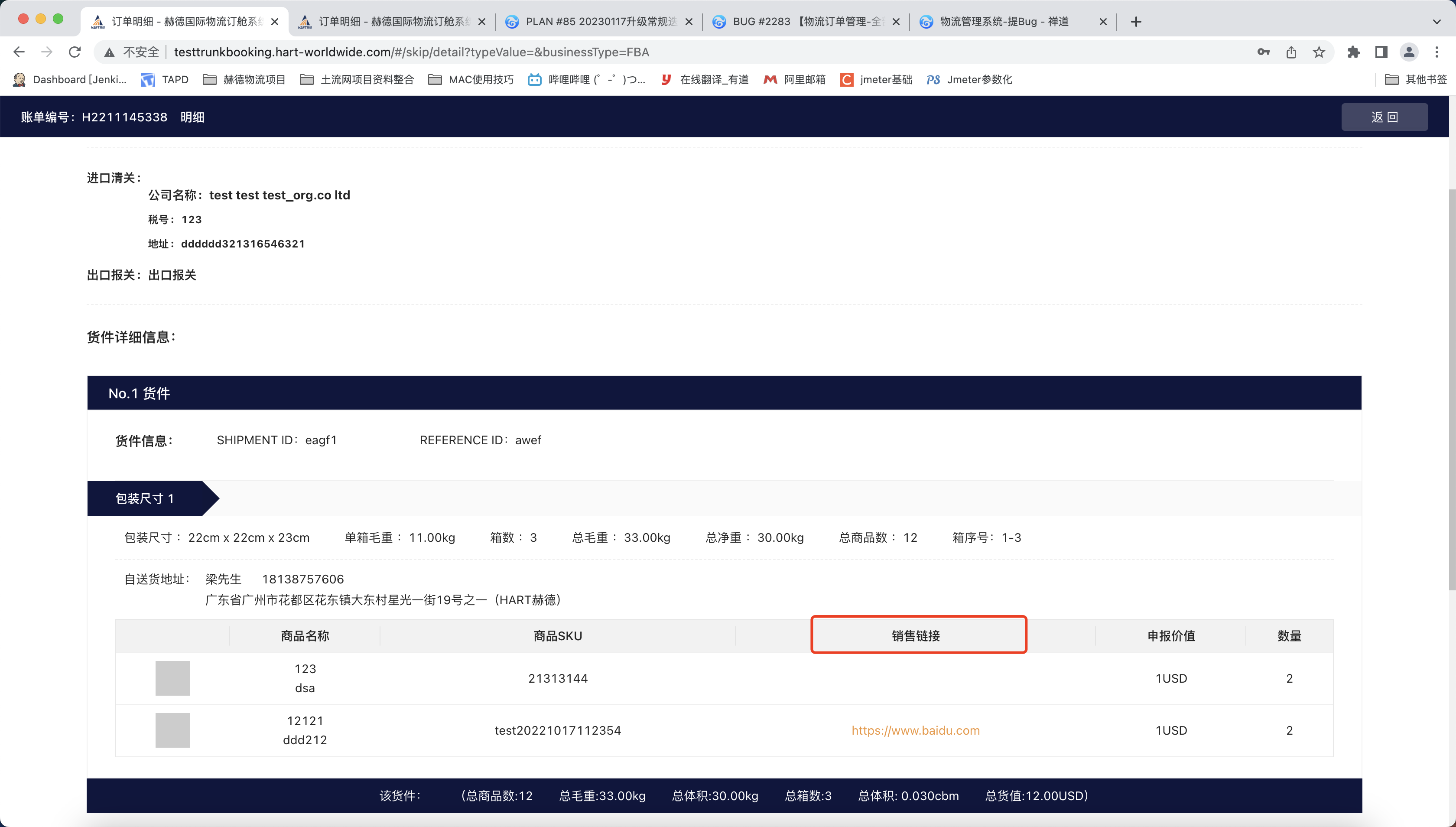Open the https://www.baidu.com sales link
This screenshot has width=1456, height=827.
click(x=915, y=730)
